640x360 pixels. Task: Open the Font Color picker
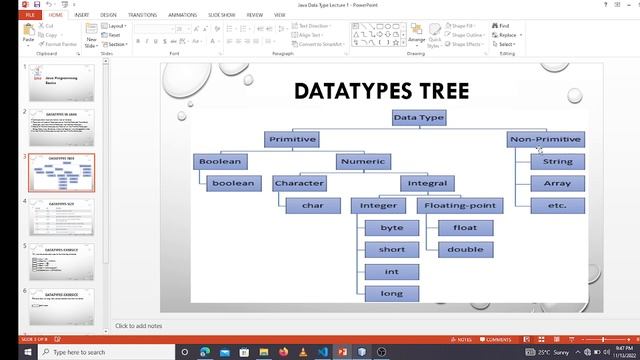pos(213,41)
